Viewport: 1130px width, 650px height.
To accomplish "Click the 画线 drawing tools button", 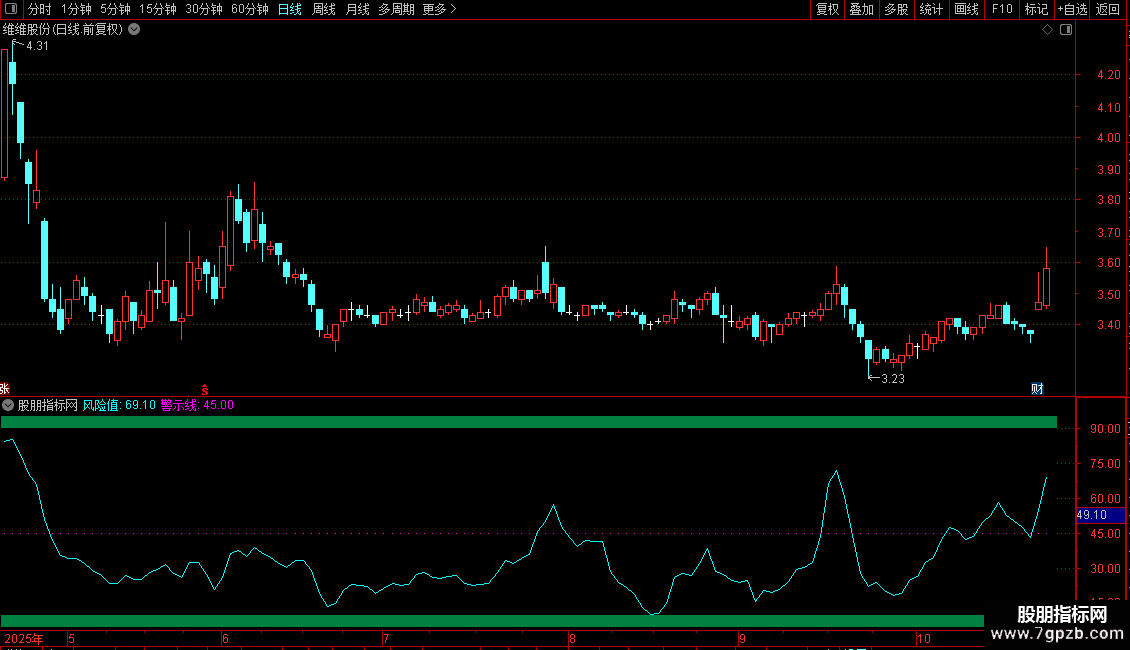I will [x=966, y=9].
